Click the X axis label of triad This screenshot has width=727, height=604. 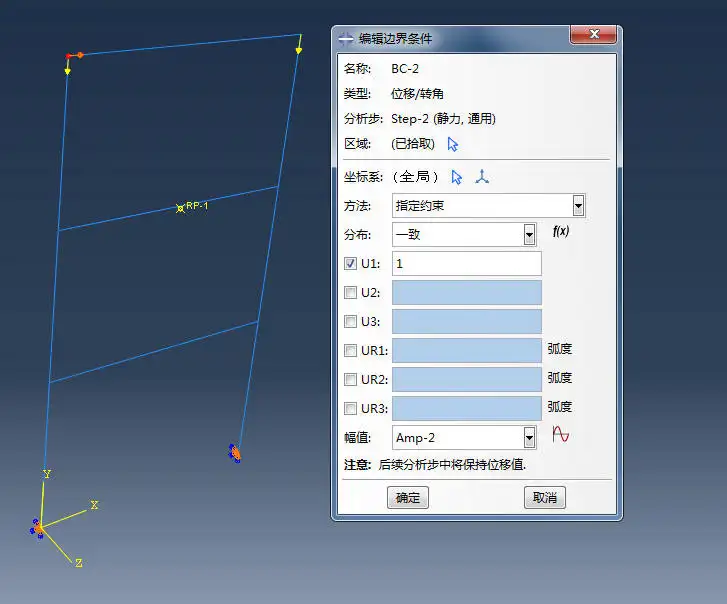coord(94,505)
